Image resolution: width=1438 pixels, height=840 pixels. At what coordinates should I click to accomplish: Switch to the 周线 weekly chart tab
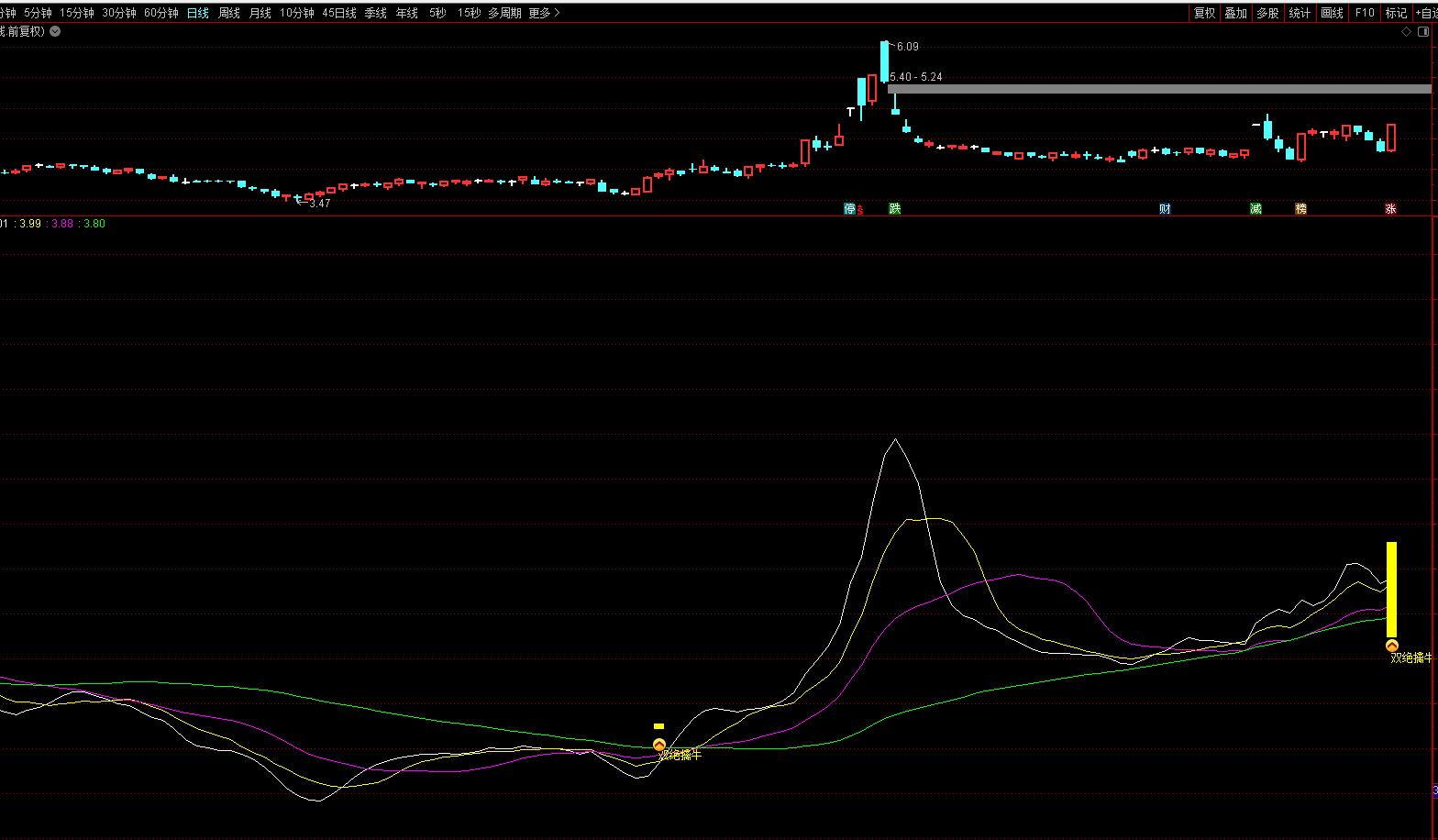tap(229, 13)
